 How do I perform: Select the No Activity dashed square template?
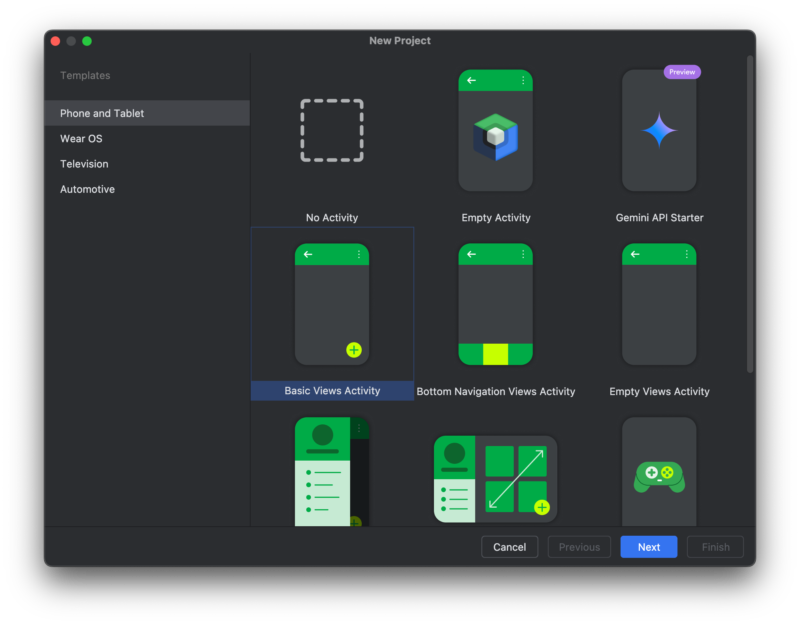pyautogui.click(x=332, y=130)
